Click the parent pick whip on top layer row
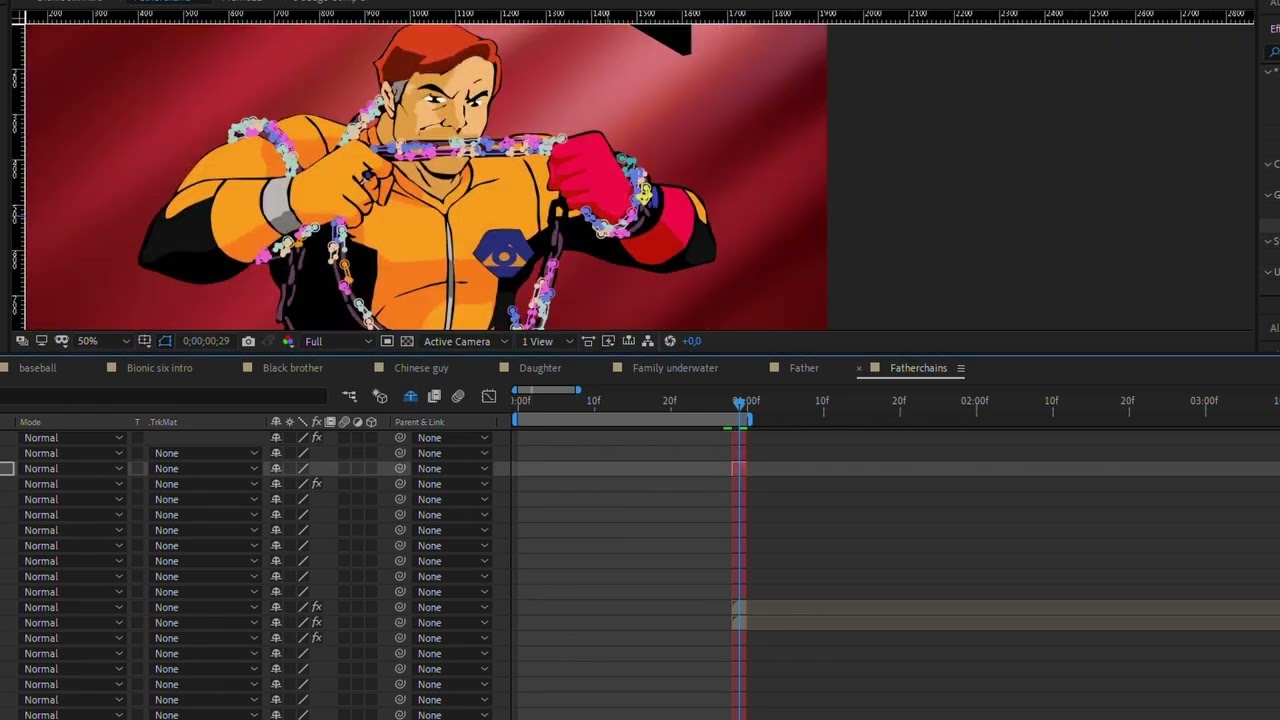Image resolution: width=1280 pixels, height=720 pixels. coord(400,438)
